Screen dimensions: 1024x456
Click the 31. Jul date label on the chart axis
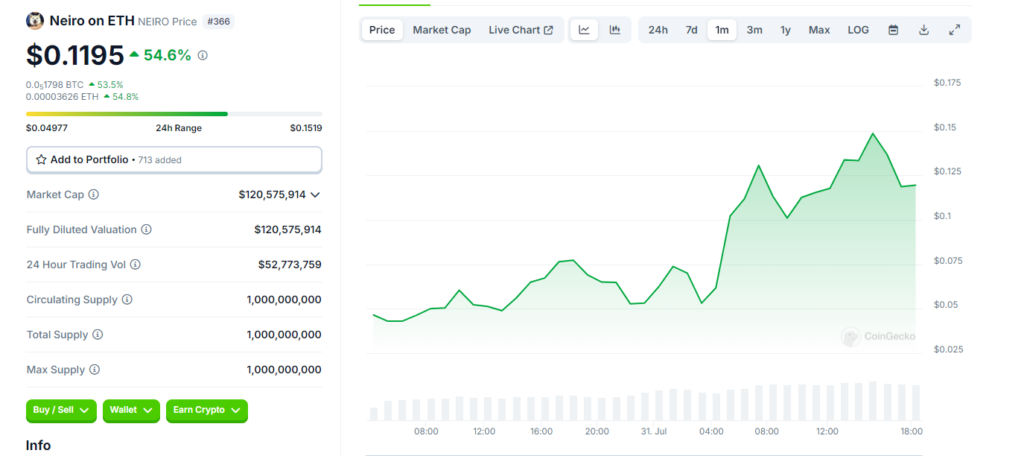click(x=656, y=431)
